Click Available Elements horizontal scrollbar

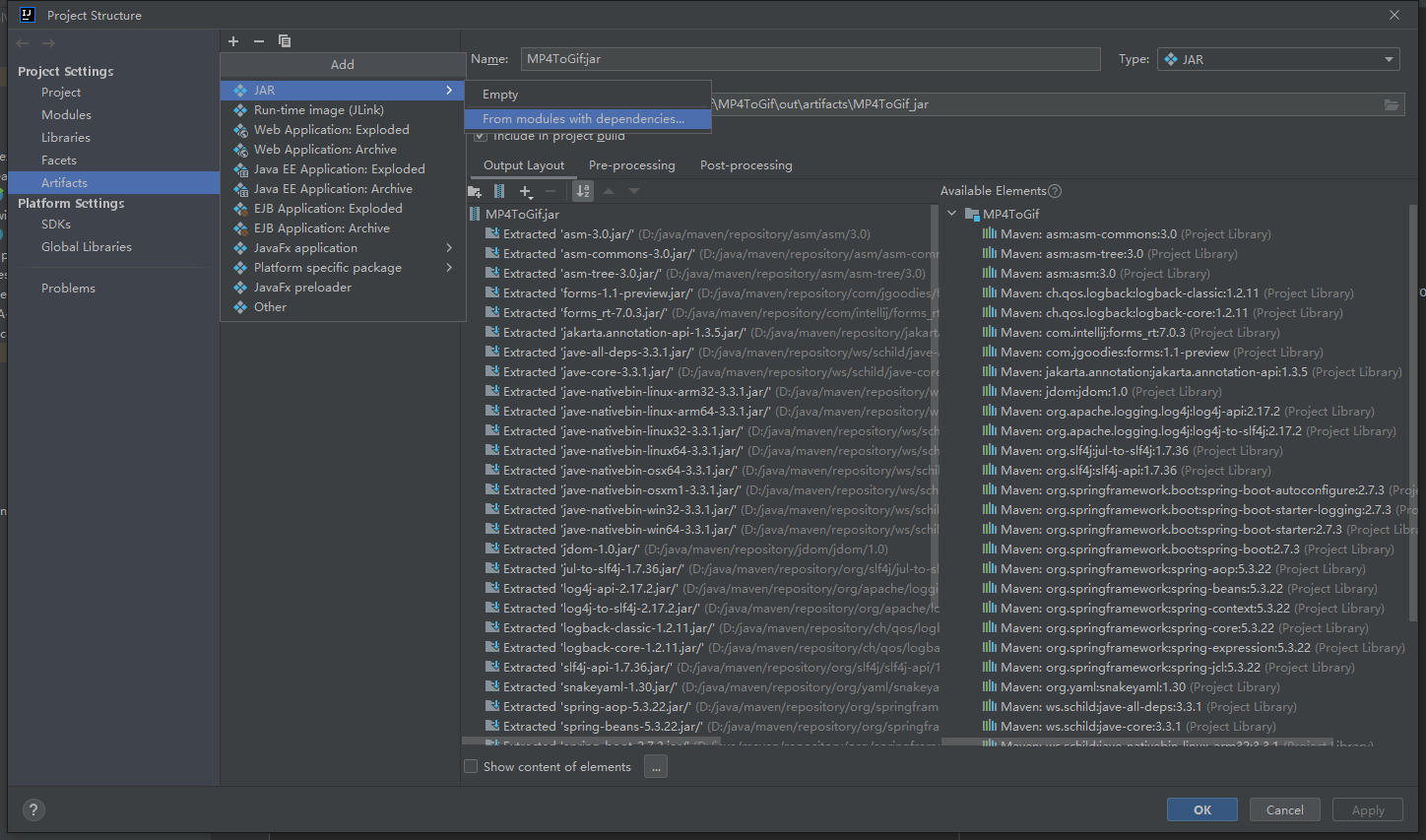coord(1137,741)
